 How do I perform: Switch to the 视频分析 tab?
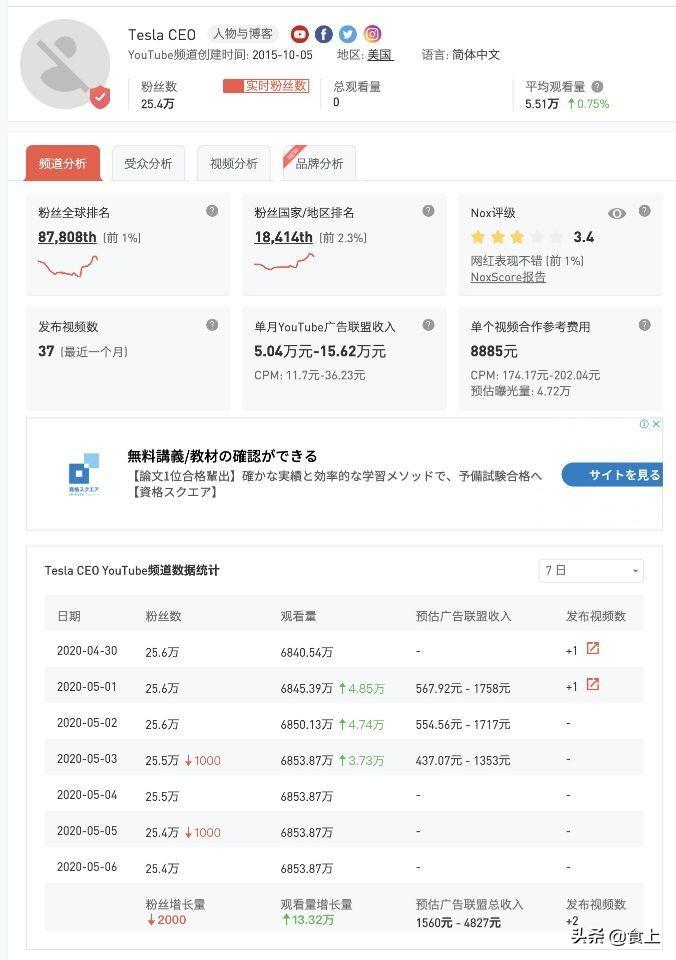coord(234,163)
